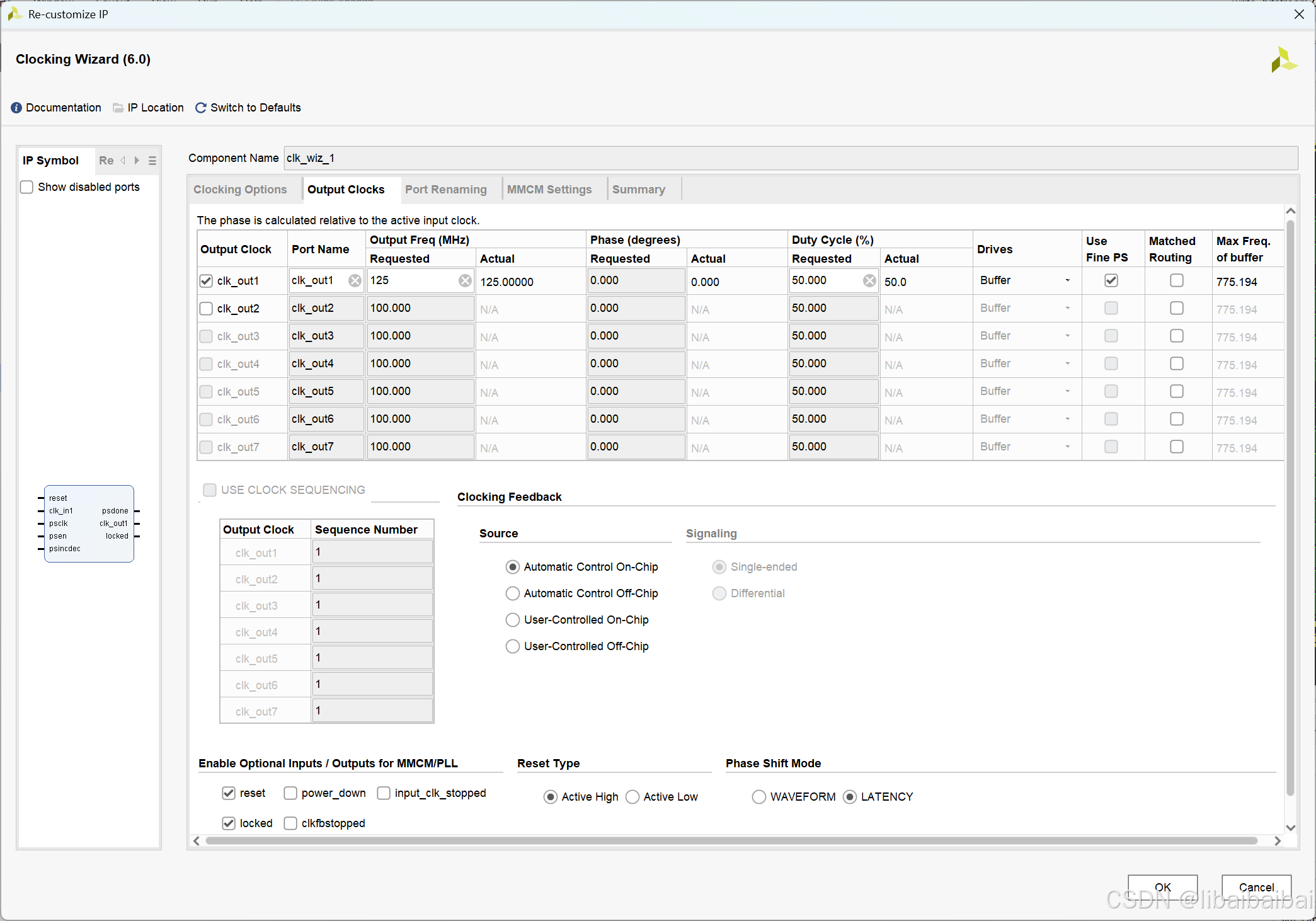The height and width of the screenshot is (921, 1316).
Task: Open the IP Symbol panel tab list icon
Action: (x=152, y=161)
